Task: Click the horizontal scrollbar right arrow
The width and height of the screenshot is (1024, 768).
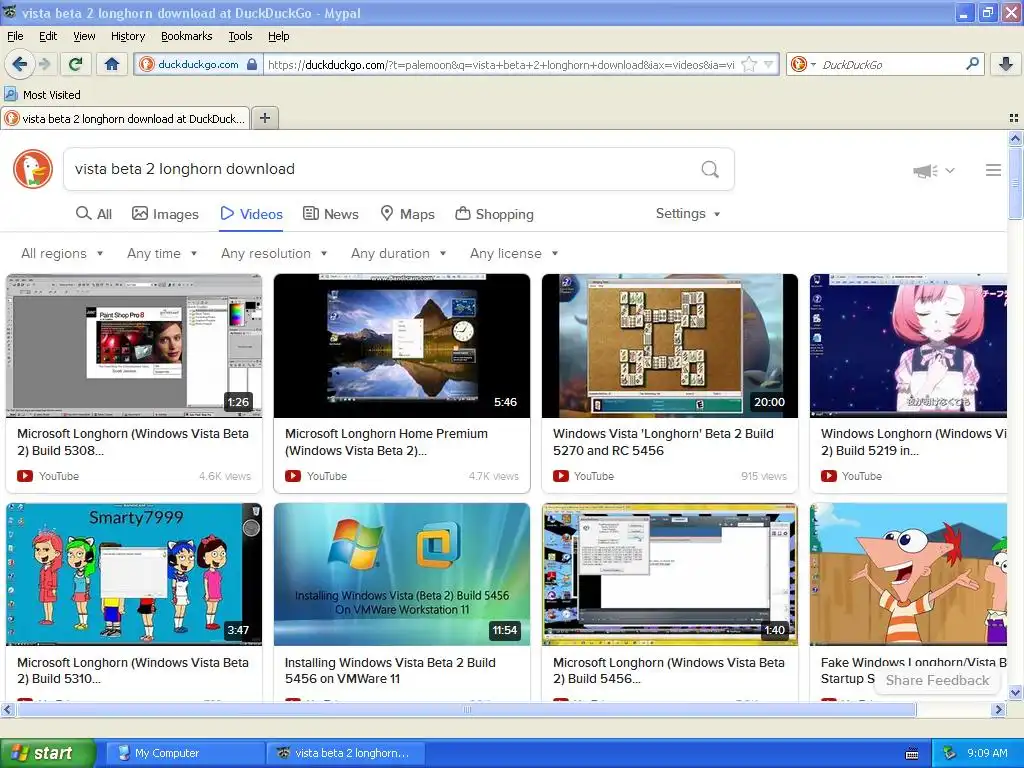Action: tap(999, 709)
